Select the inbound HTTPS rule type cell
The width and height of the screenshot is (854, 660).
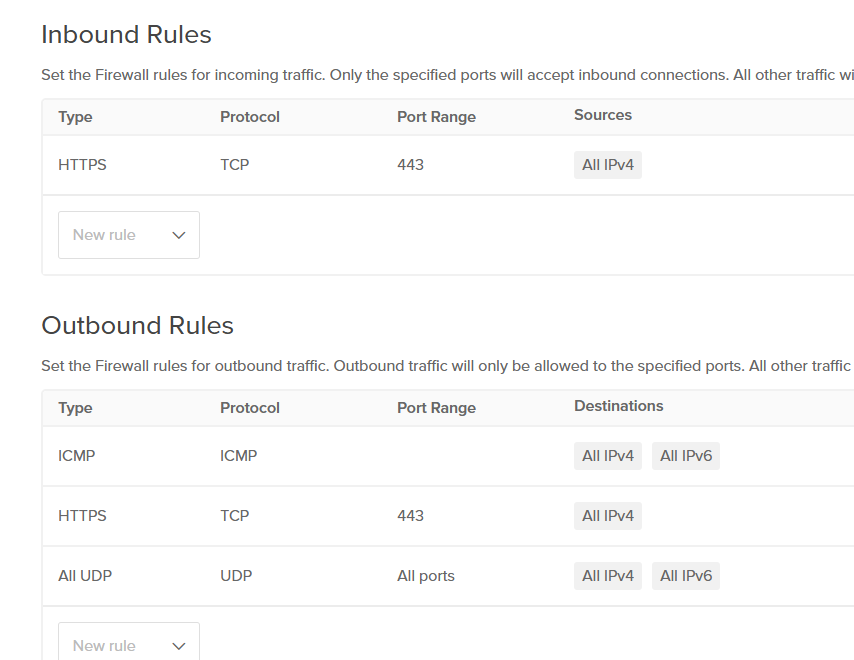[82, 165]
